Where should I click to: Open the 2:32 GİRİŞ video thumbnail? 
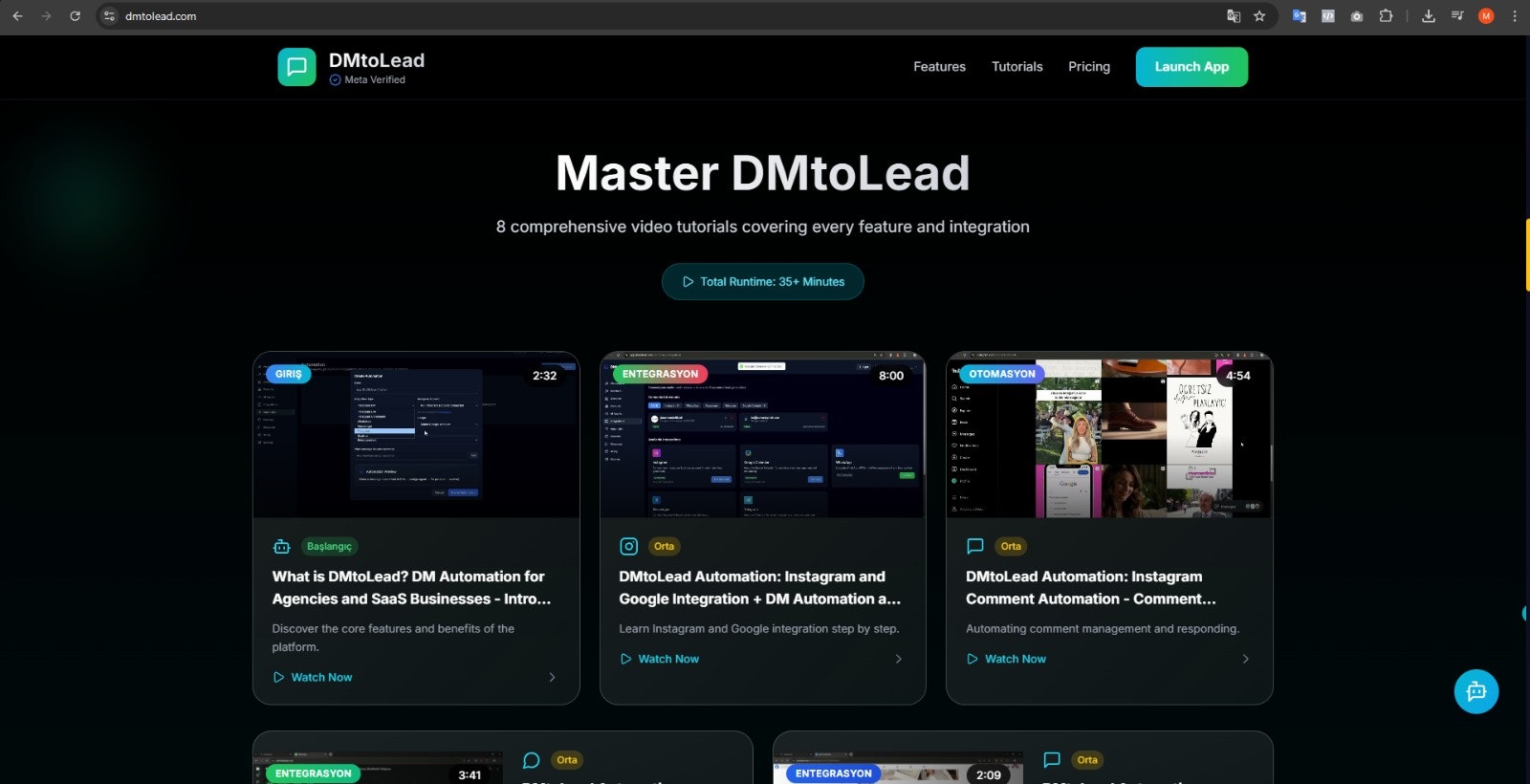[416, 436]
